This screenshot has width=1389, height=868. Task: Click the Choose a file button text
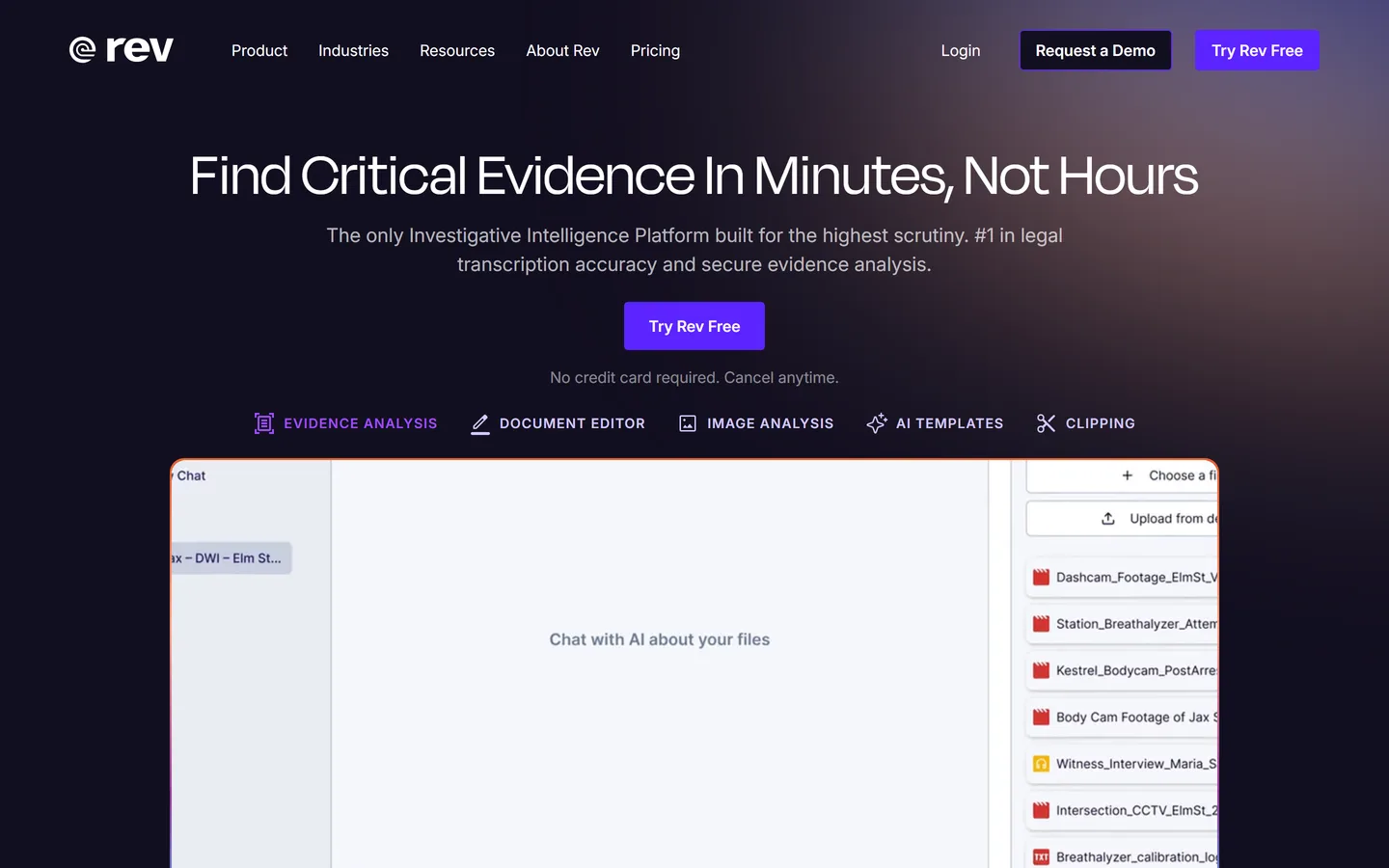(x=1183, y=475)
